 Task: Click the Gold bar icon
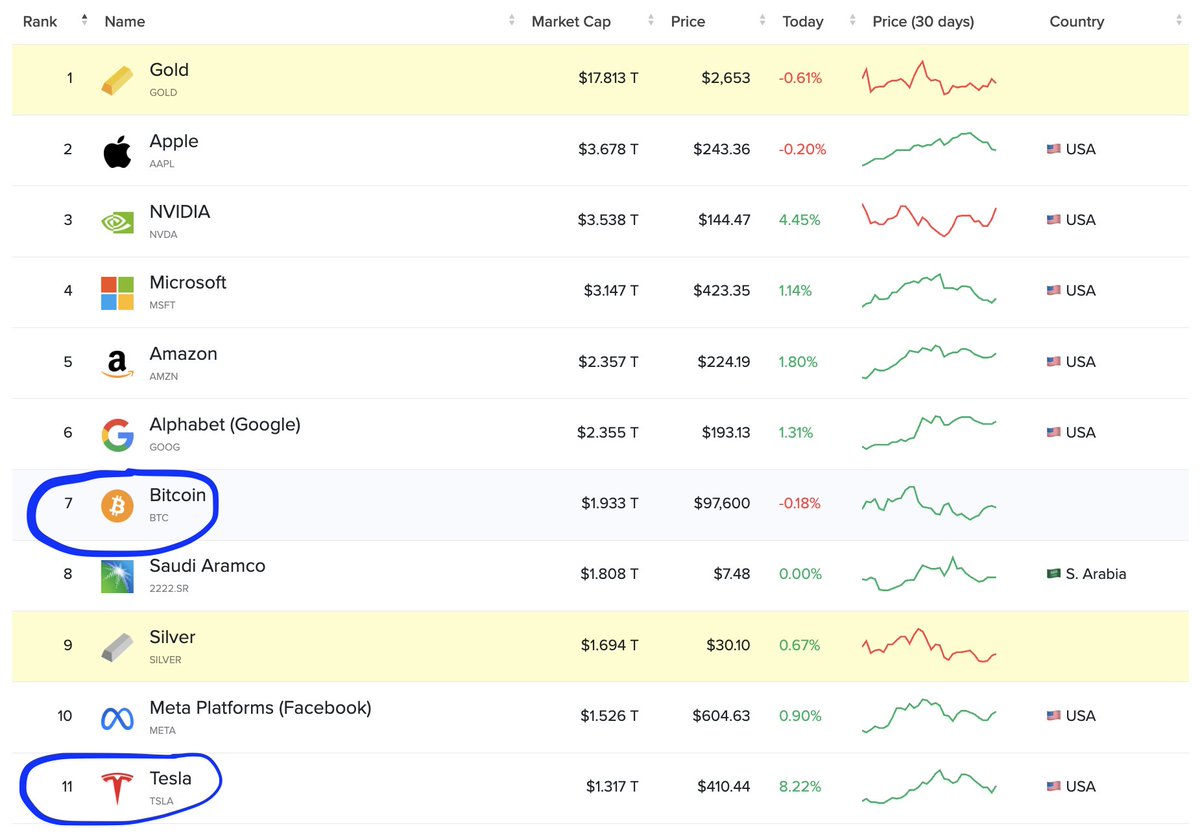(117, 79)
